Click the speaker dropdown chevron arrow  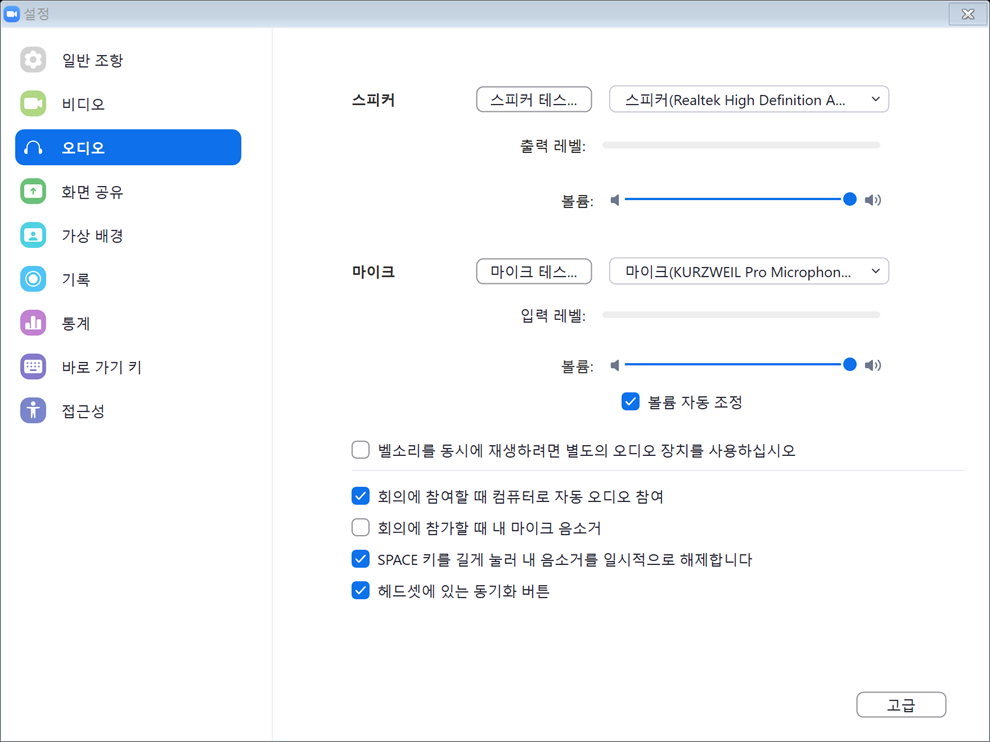[876, 99]
